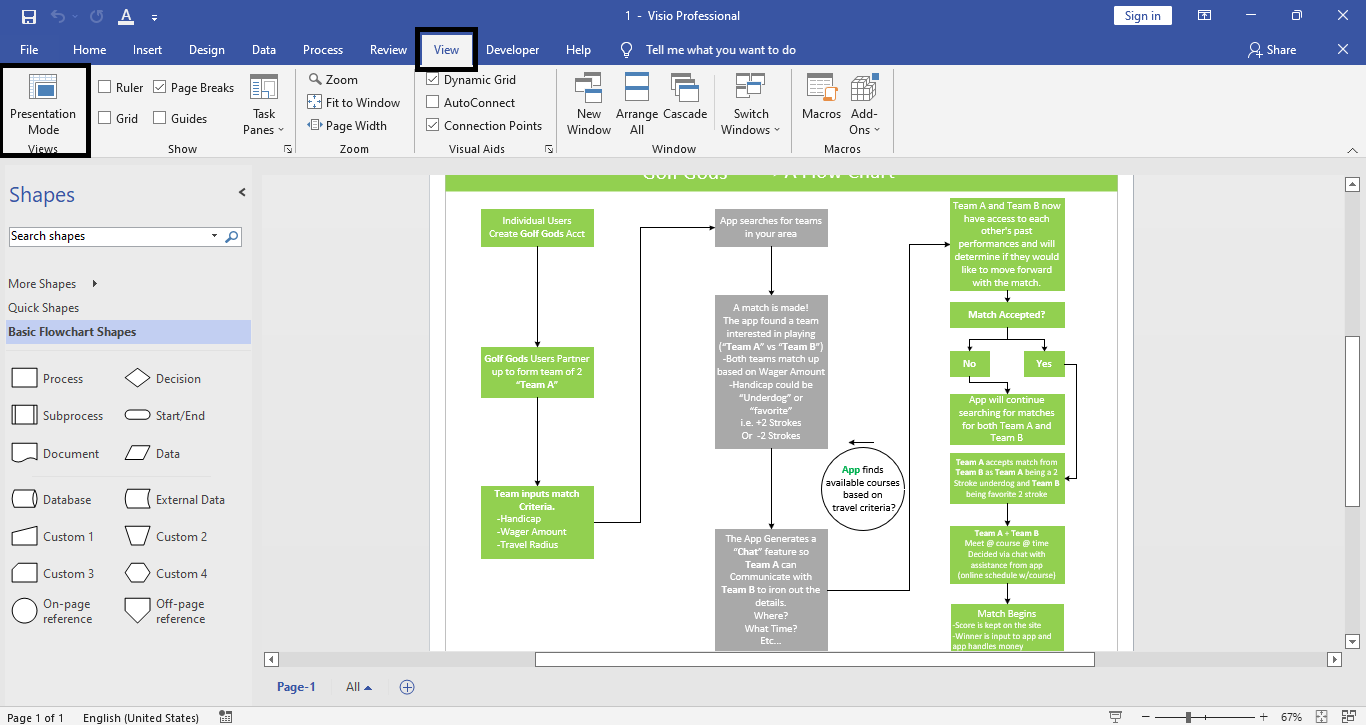This screenshot has width=1366, height=725.
Task: Open Ribbon Display Options icon
Action: click(1205, 16)
